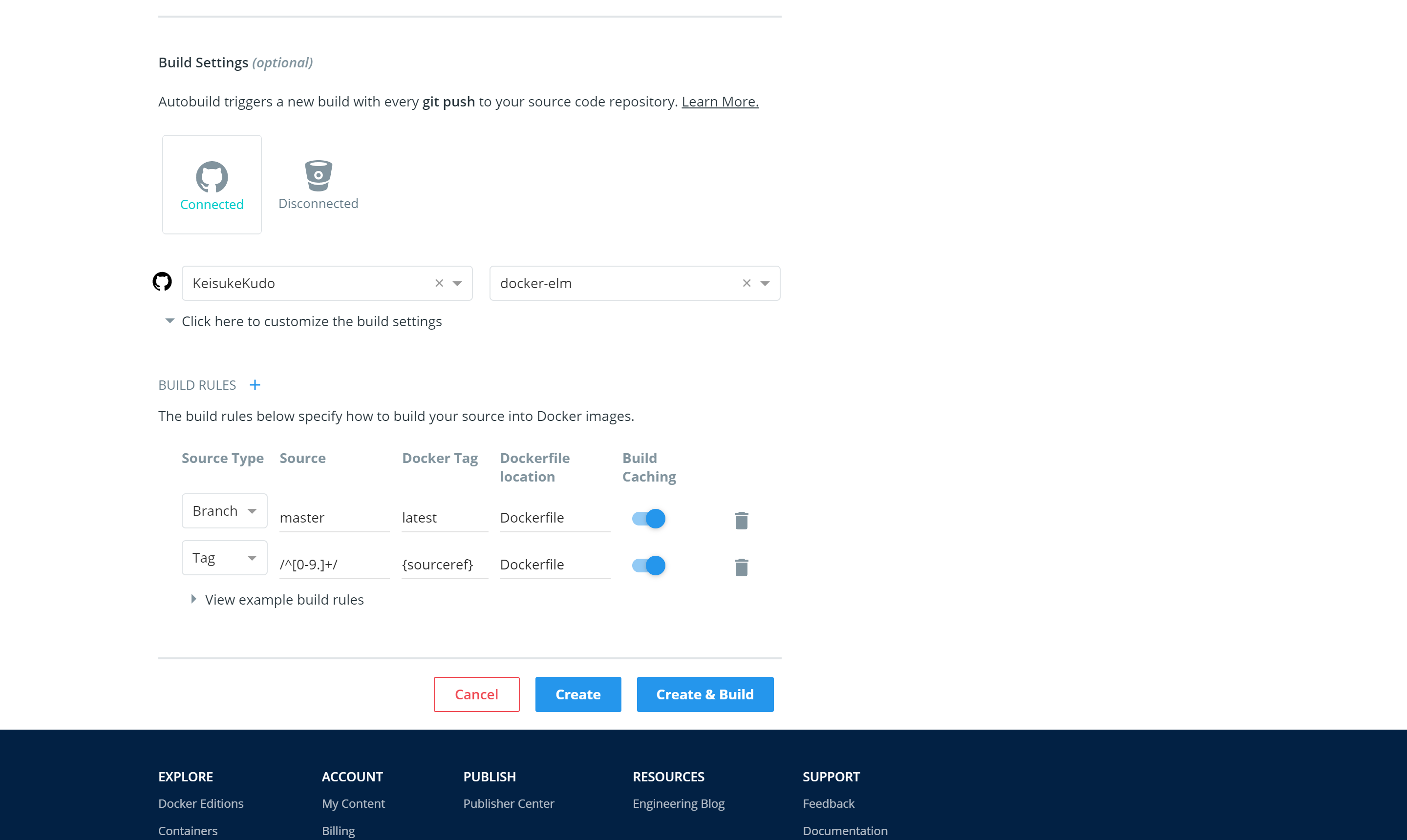Click the black GitHub logo beside KeisukeKudo

(x=162, y=282)
